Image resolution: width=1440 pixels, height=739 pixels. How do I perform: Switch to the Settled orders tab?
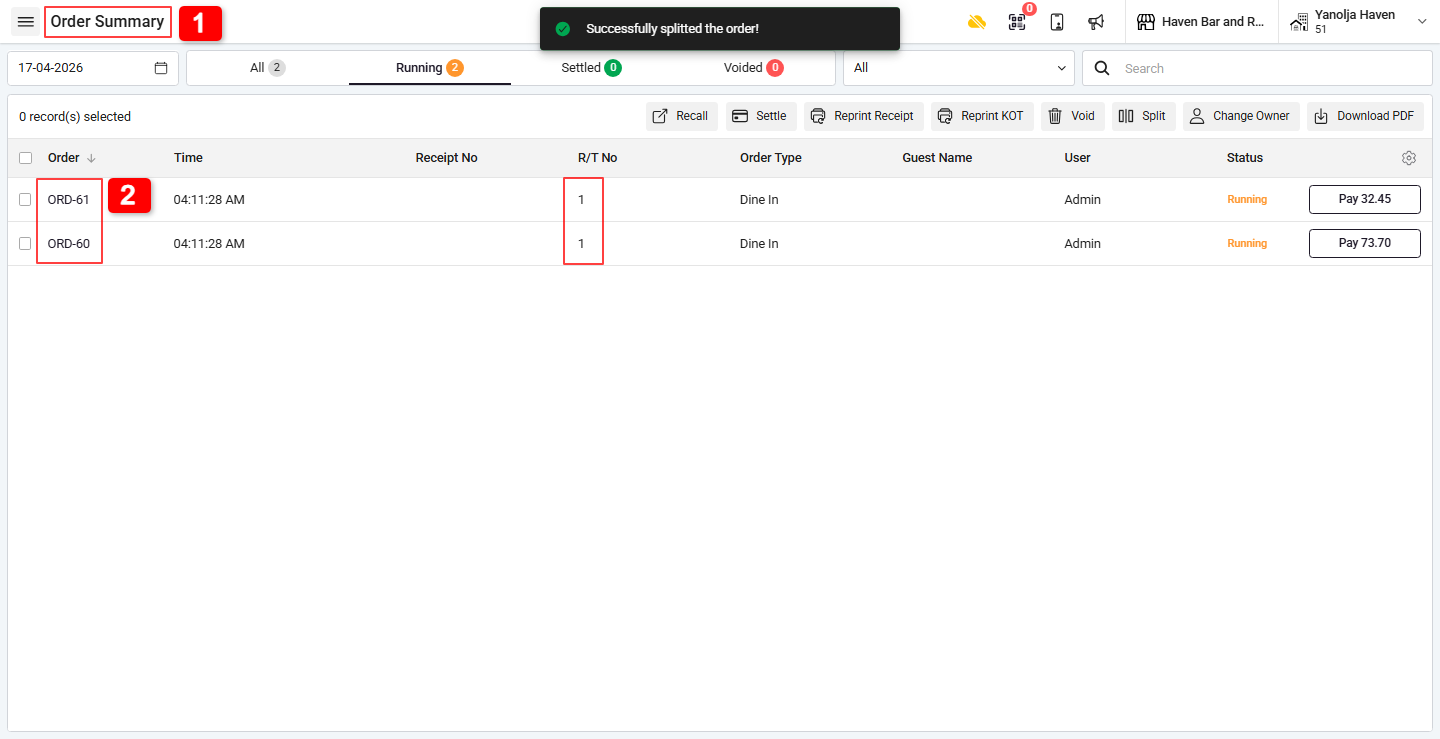pos(591,68)
